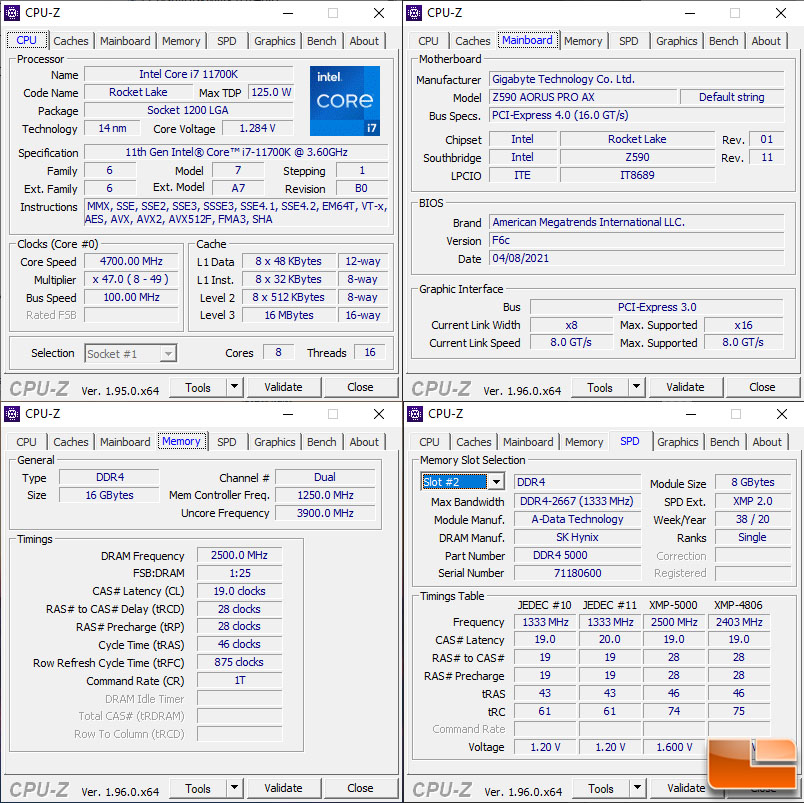This screenshot has height=803, width=804.
Task: Expand the Slot #2 memory slot dropdown
Action: pos(496,481)
